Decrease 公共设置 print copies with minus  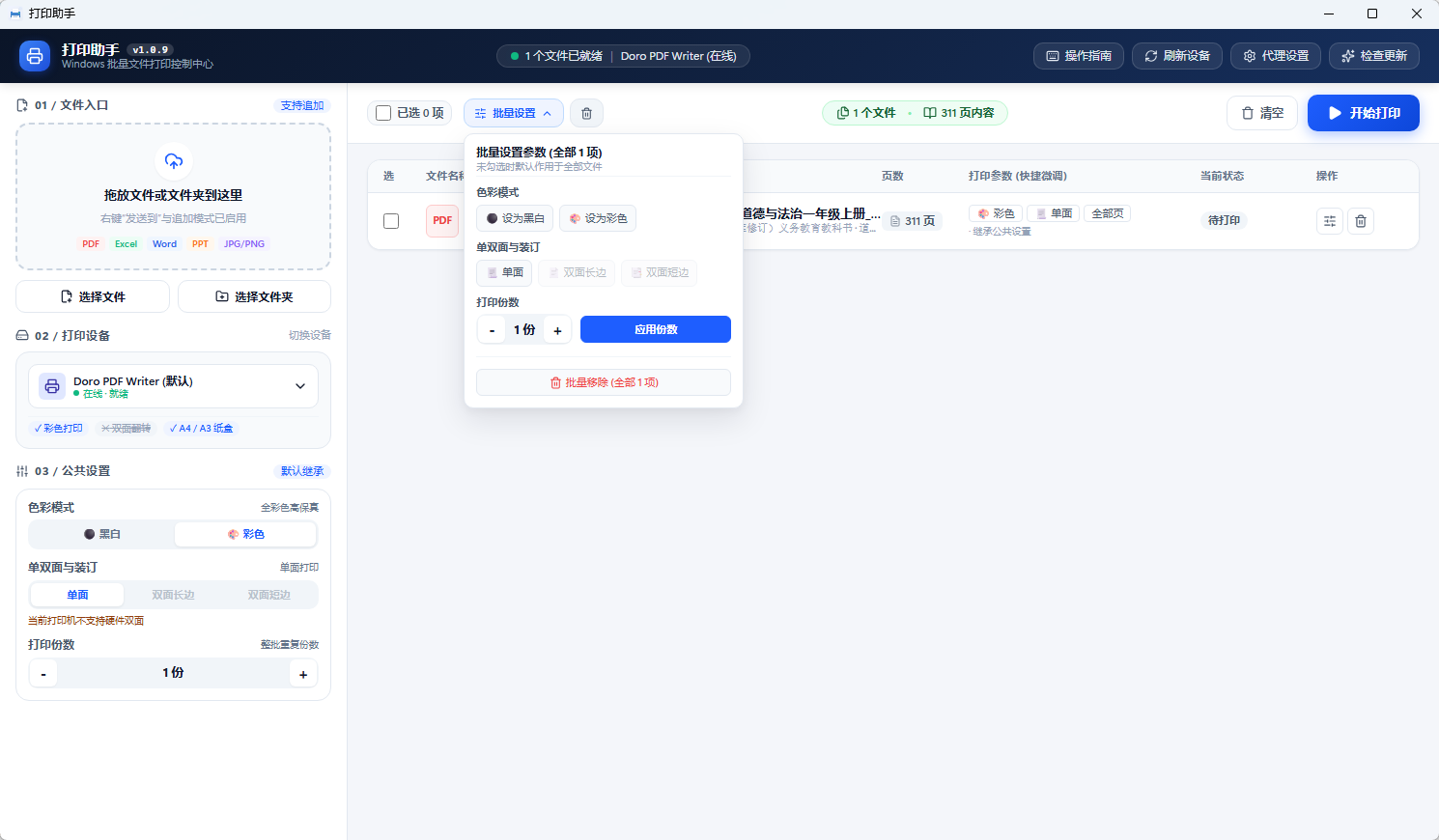point(43,674)
